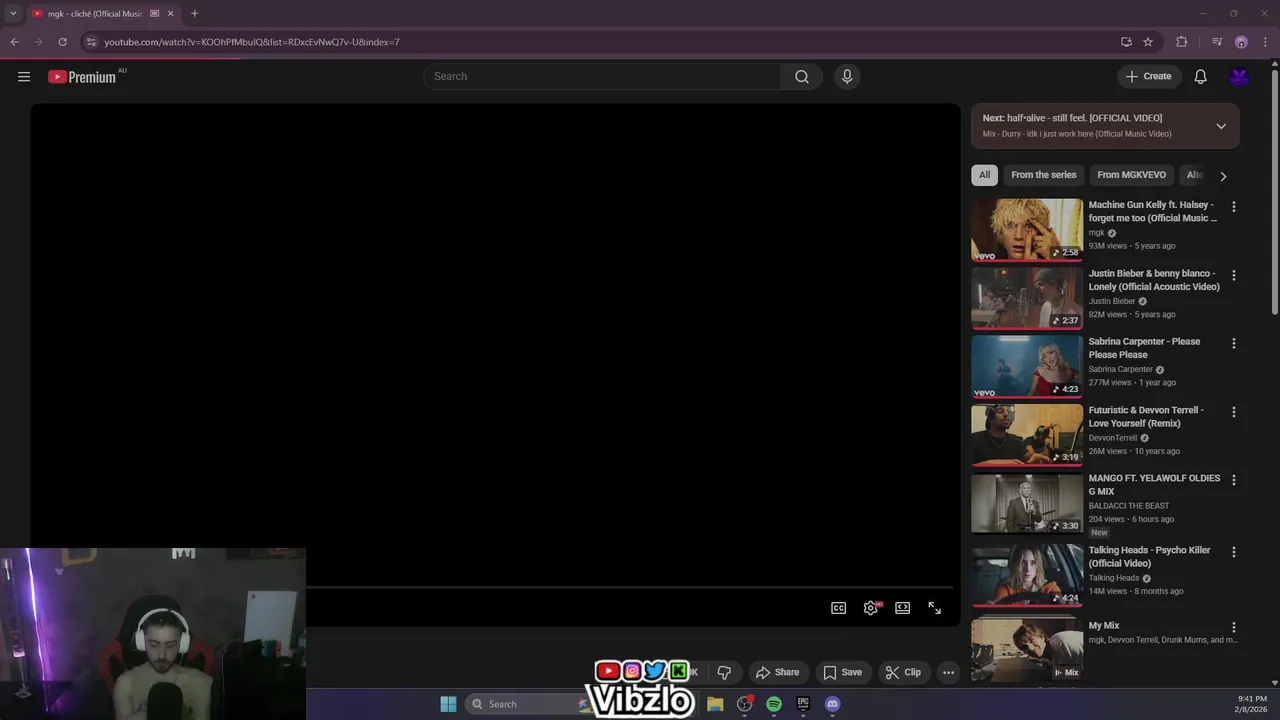The image size is (1280, 720).
Task: Expand the Next: half•alive playlist panel
Action: [1221, 126]
